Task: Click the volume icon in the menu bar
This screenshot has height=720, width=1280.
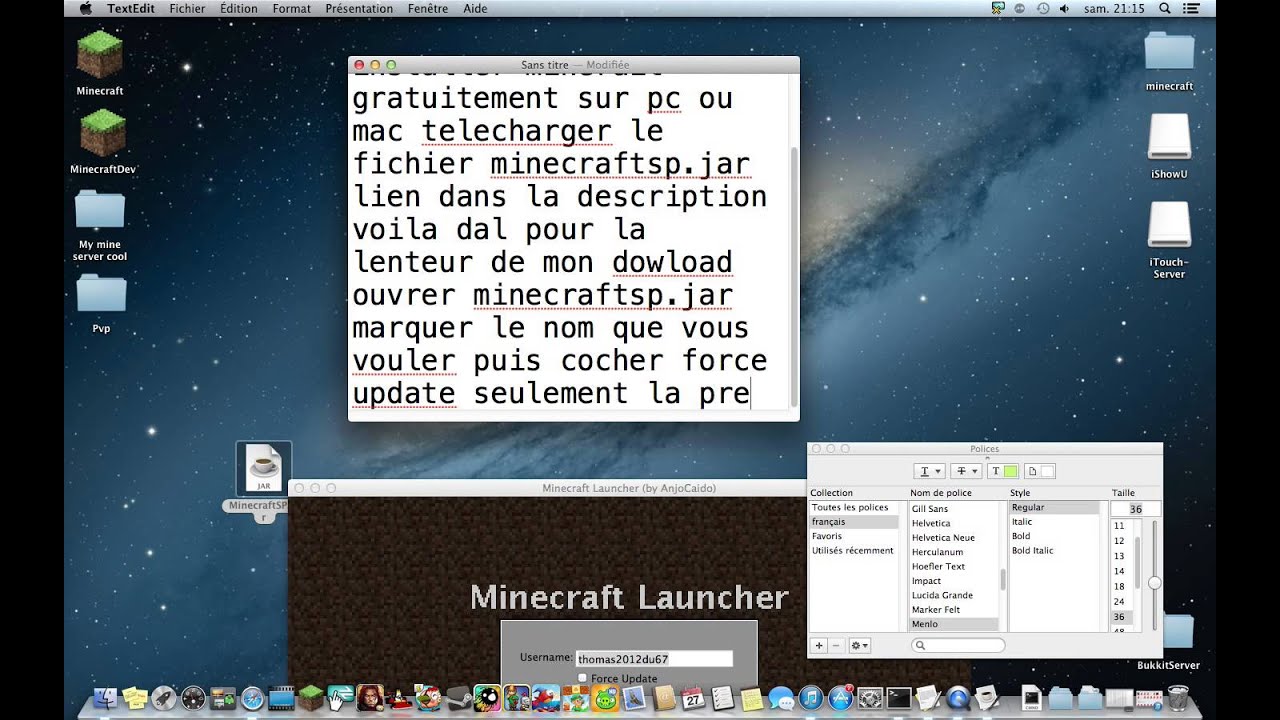Action: tap(1064, 8)
